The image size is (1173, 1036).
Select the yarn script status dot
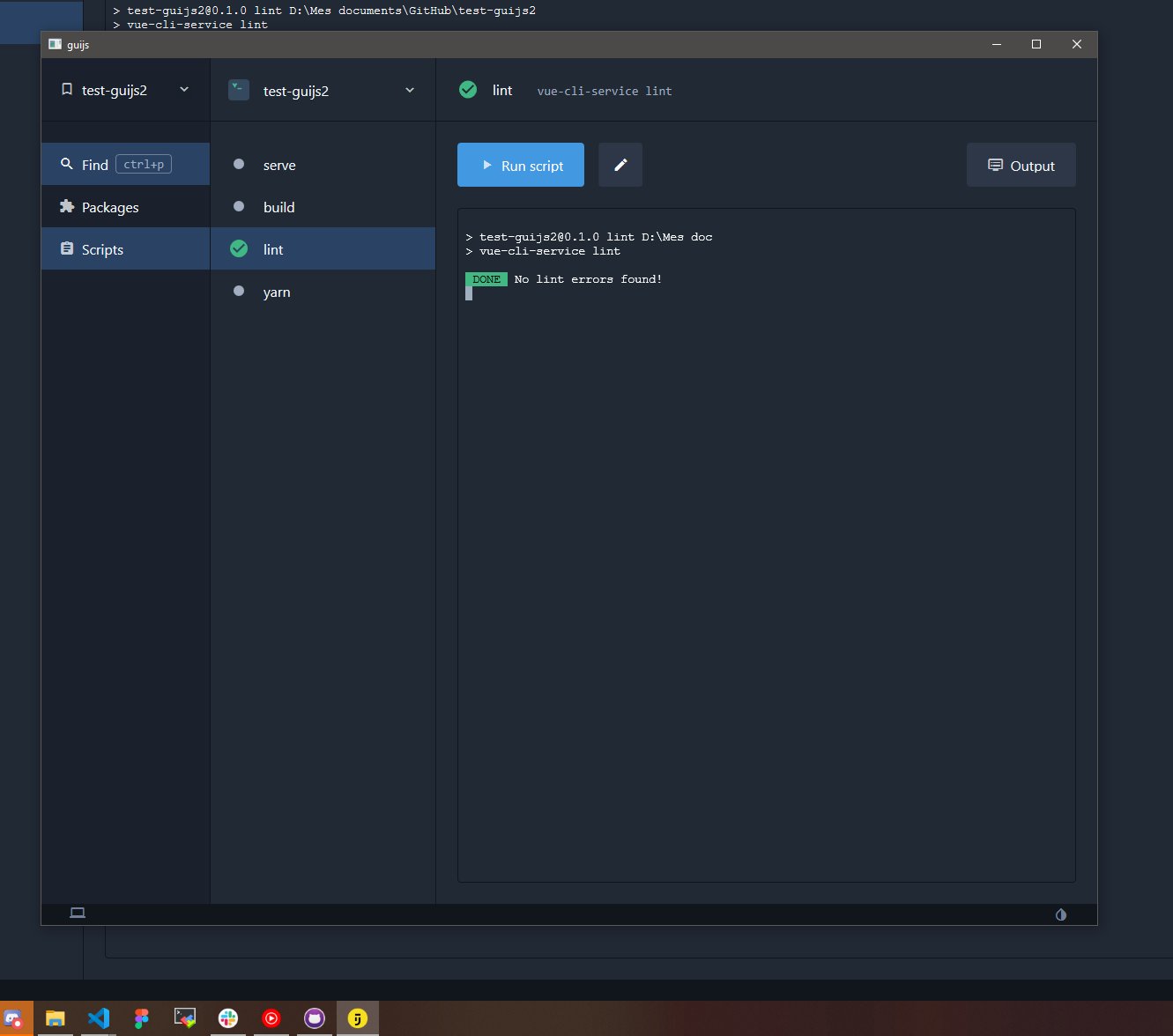(x=238, y=291)
